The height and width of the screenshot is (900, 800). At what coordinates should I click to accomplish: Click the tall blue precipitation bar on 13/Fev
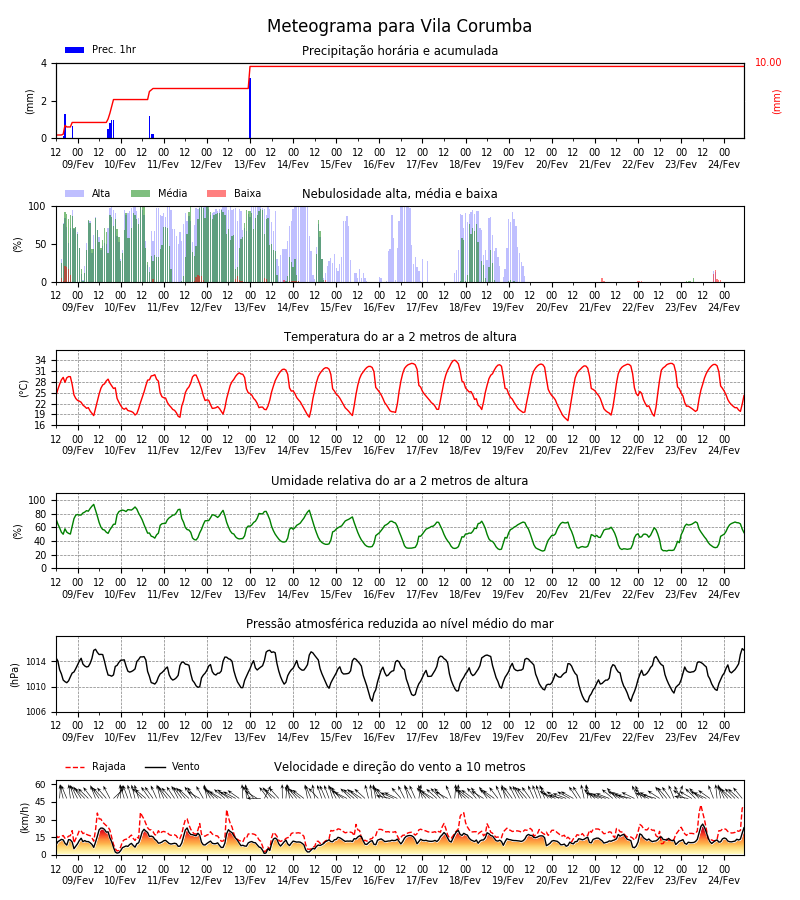coord(250,108)
